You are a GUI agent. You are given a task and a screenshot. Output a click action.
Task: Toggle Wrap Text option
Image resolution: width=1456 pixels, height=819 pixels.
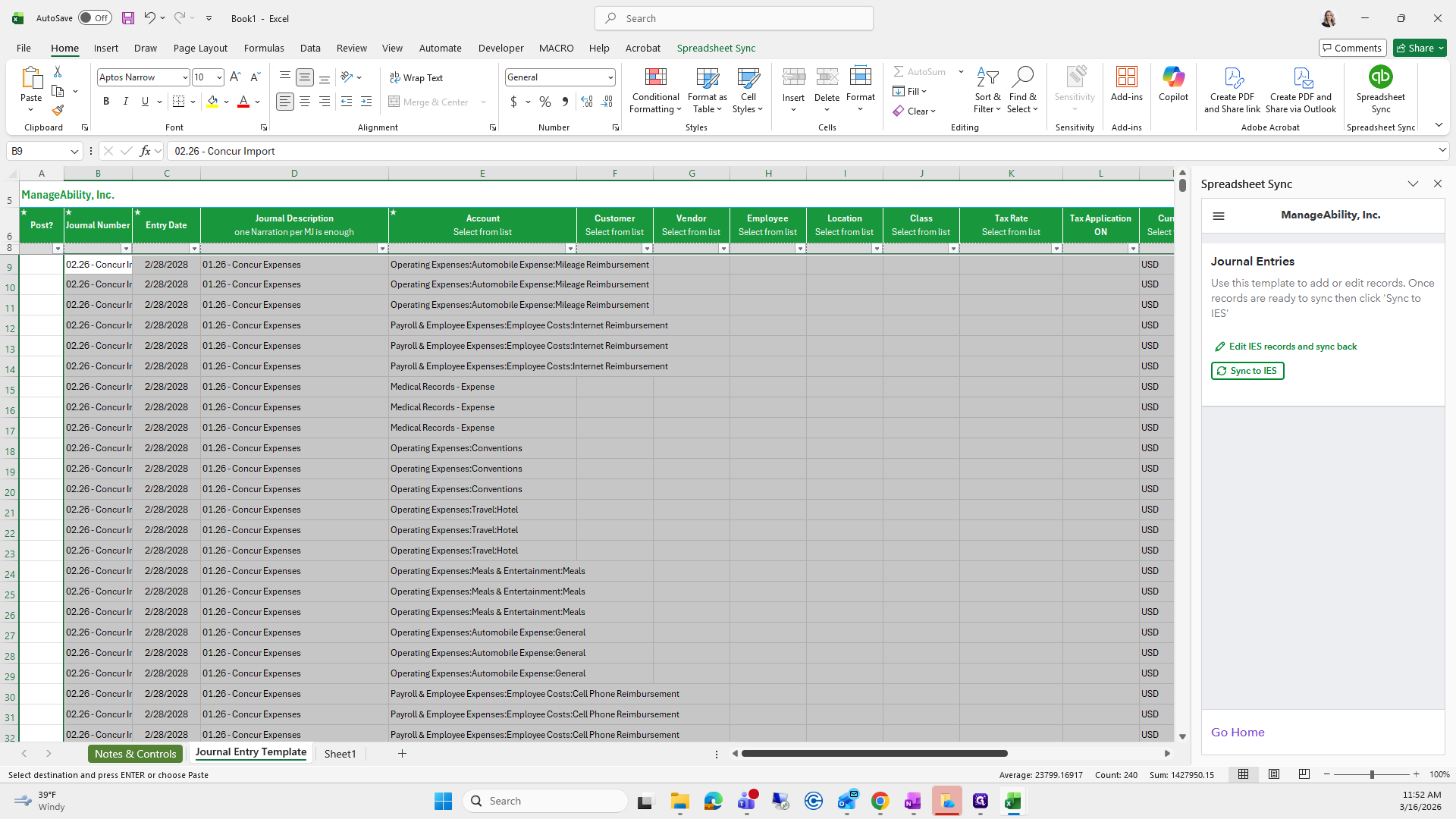tap(416, 78)
